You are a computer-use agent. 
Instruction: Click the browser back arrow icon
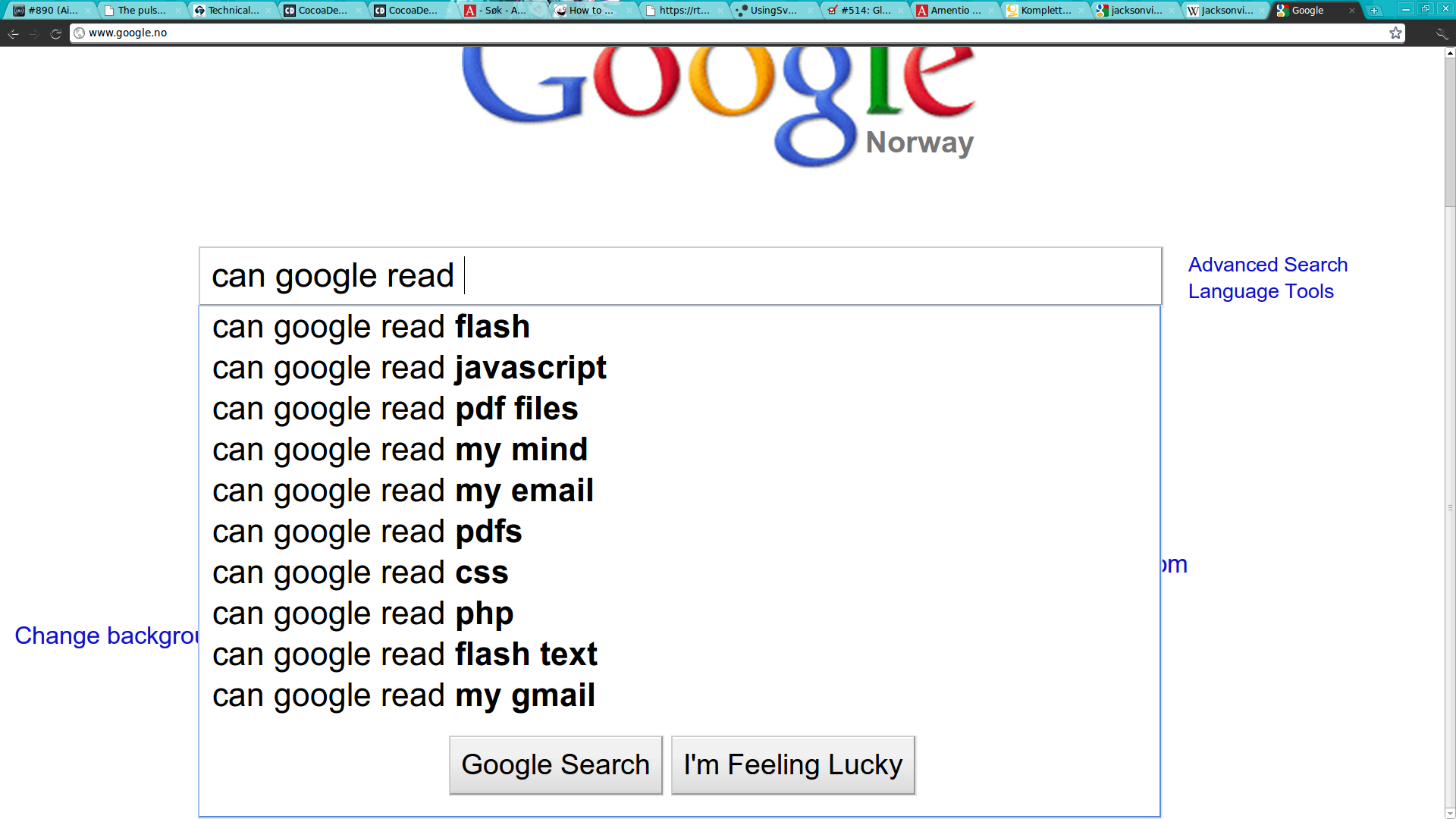point(13,33)
